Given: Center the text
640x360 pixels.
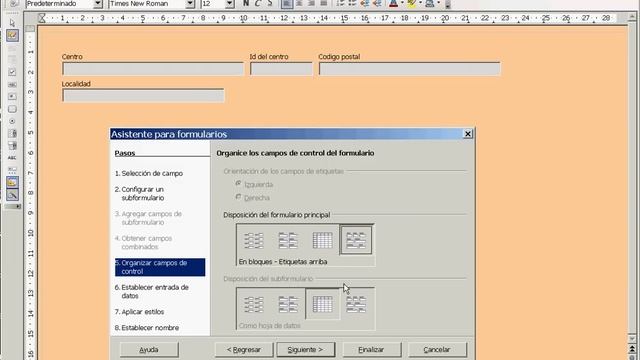Looking at the screenshot, I should 300,3.
